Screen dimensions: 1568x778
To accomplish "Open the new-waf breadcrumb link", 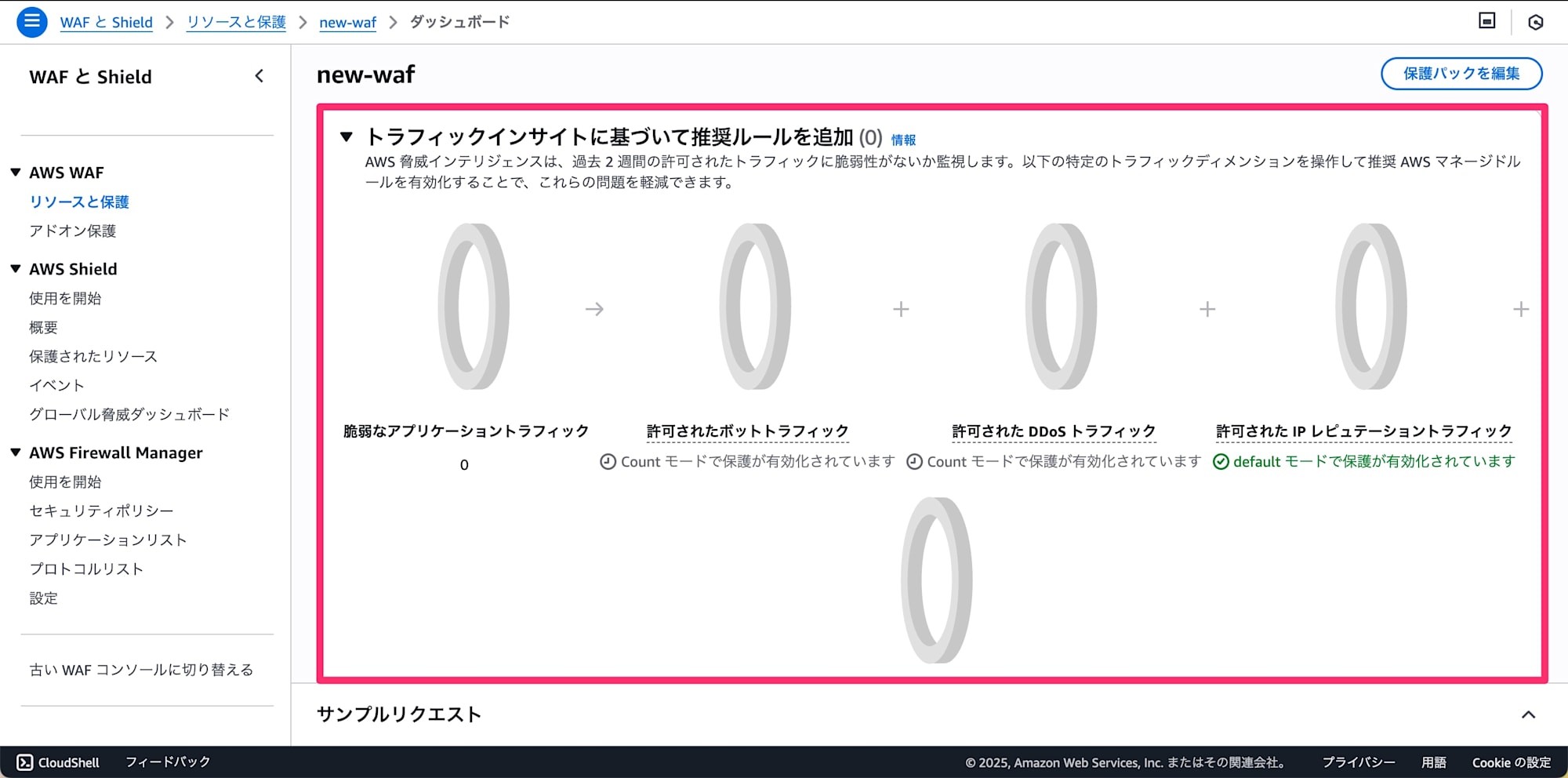I will pyautogui.click(x=347, y=22).
